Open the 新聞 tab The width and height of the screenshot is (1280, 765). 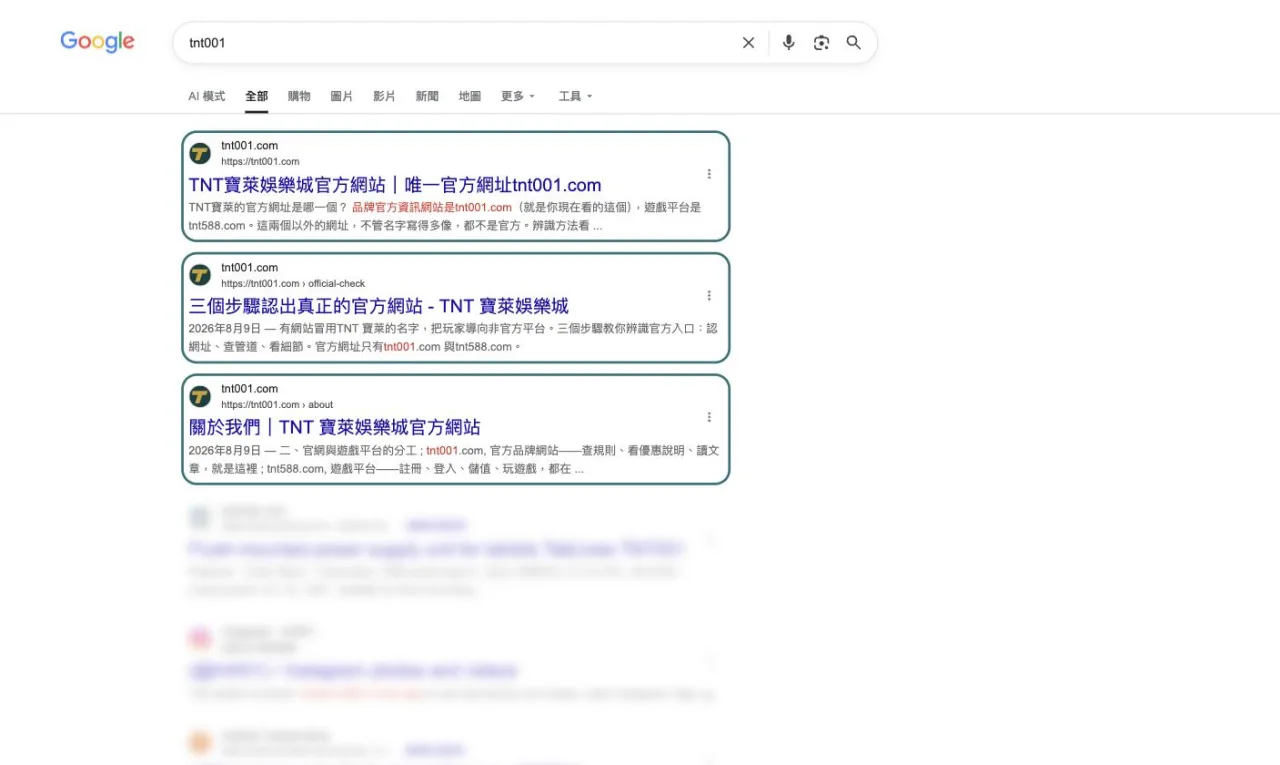point(427,96)
